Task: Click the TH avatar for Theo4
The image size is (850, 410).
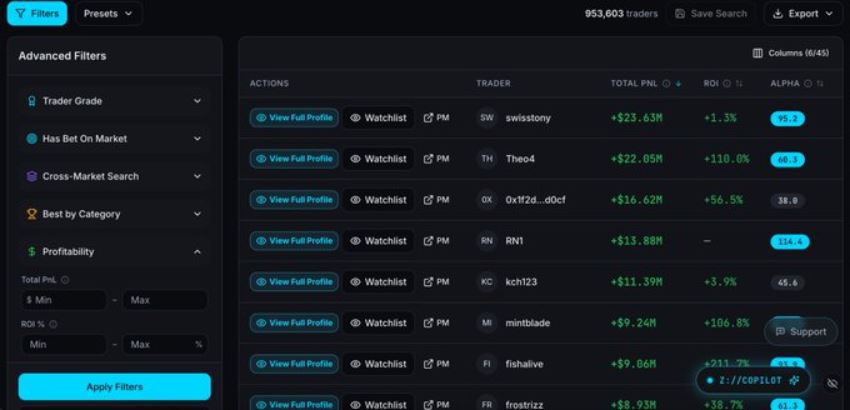Action: click(487, 159)
